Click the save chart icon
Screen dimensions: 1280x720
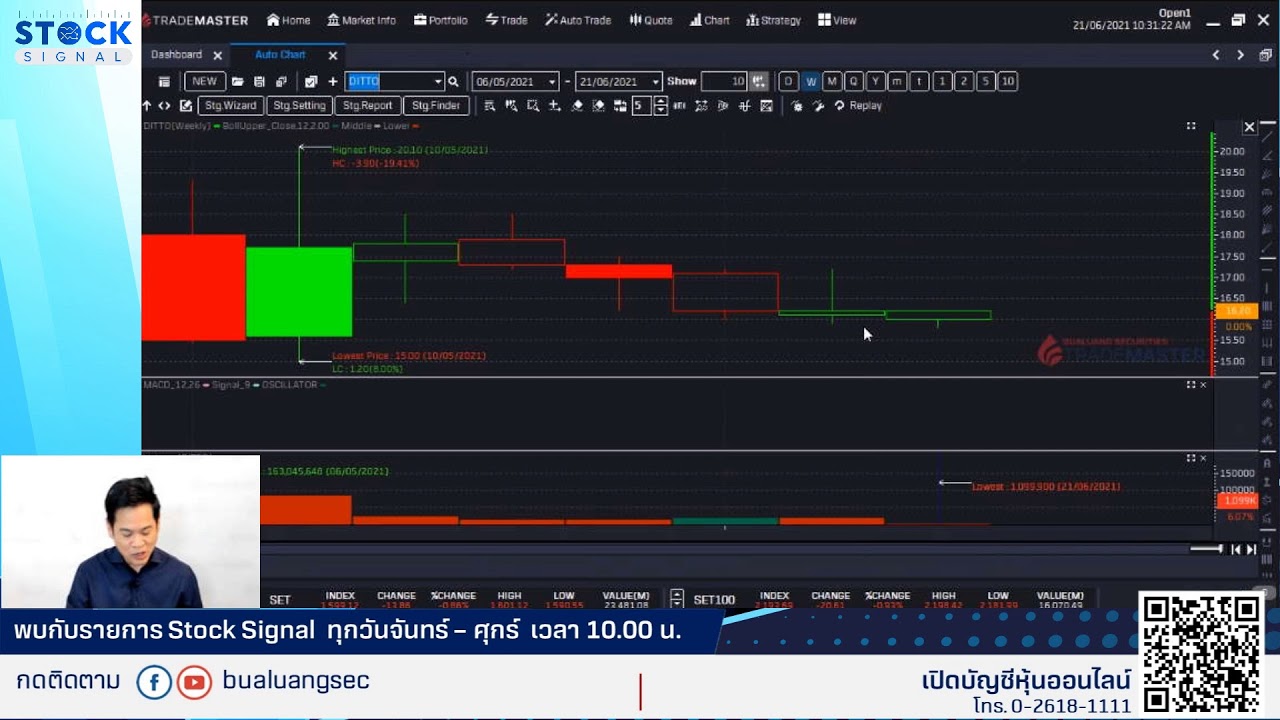[x=259, y=82]
